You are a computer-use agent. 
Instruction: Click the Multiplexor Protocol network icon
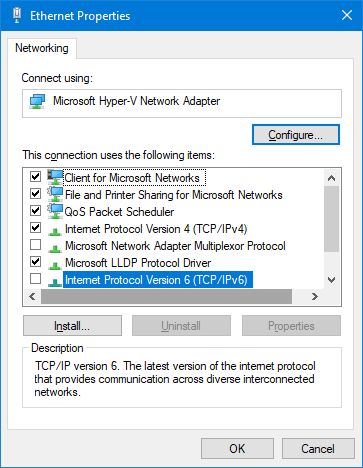click(x=55, y=247)
